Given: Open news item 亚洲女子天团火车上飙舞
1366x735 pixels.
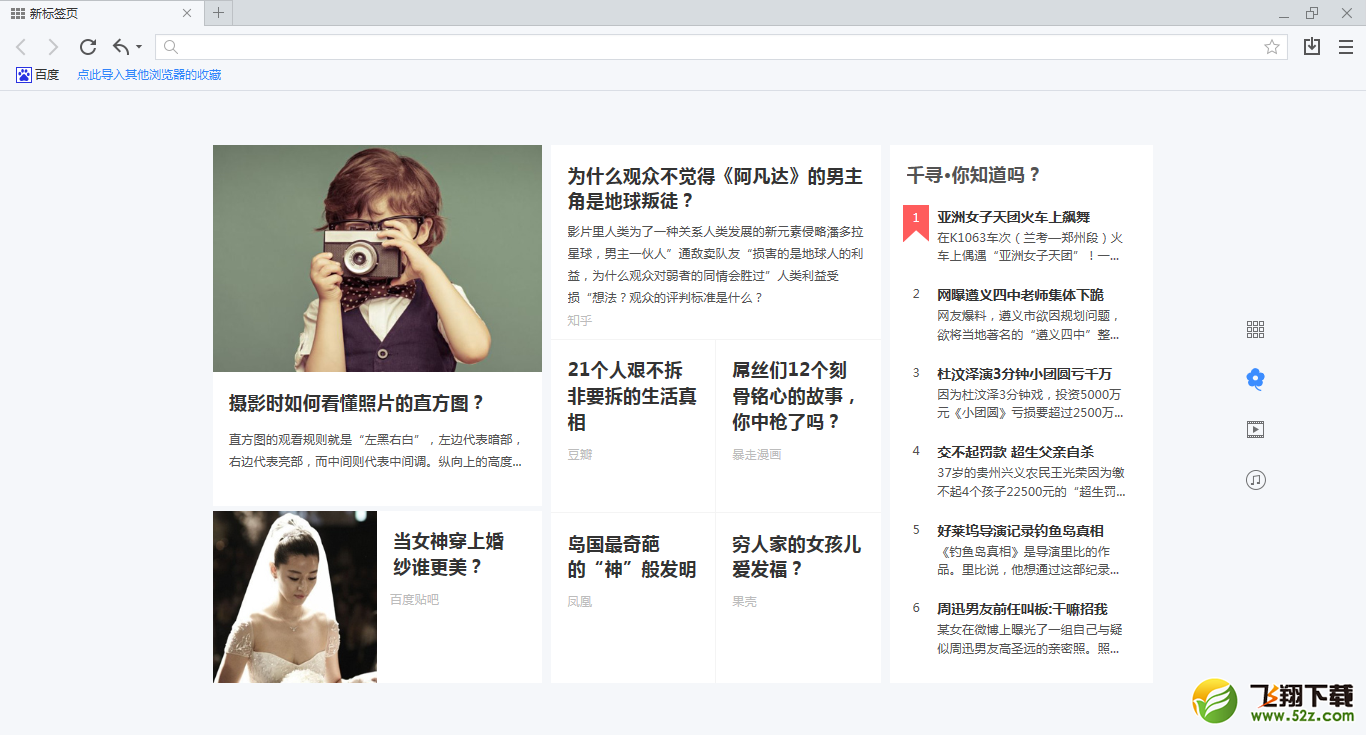Looking at the screenshot, I should (1013, 217).
